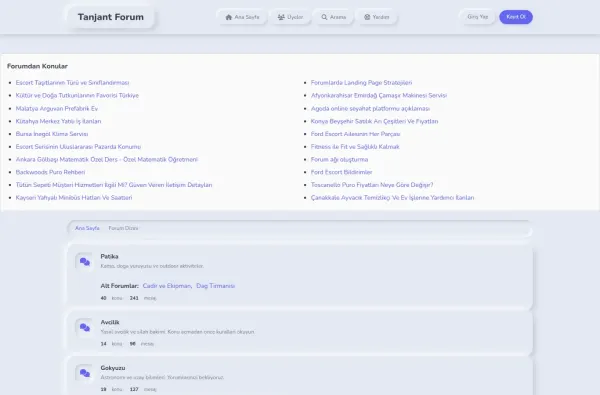
Task: Open topic Kayseri Yahyalı Minibüs Hatları Ve Saatleri
Action: [74, 198]
